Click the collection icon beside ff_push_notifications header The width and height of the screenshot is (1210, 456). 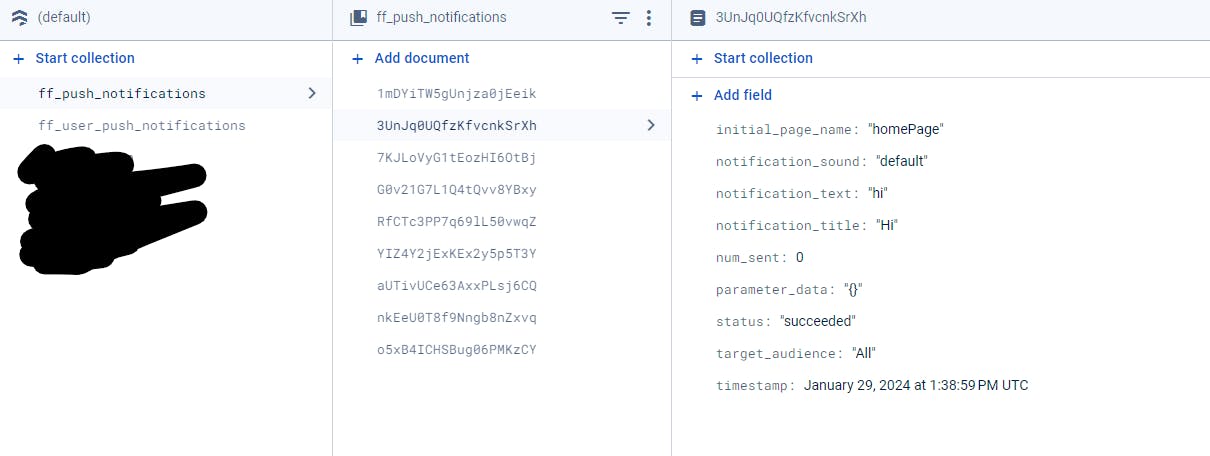359,18
